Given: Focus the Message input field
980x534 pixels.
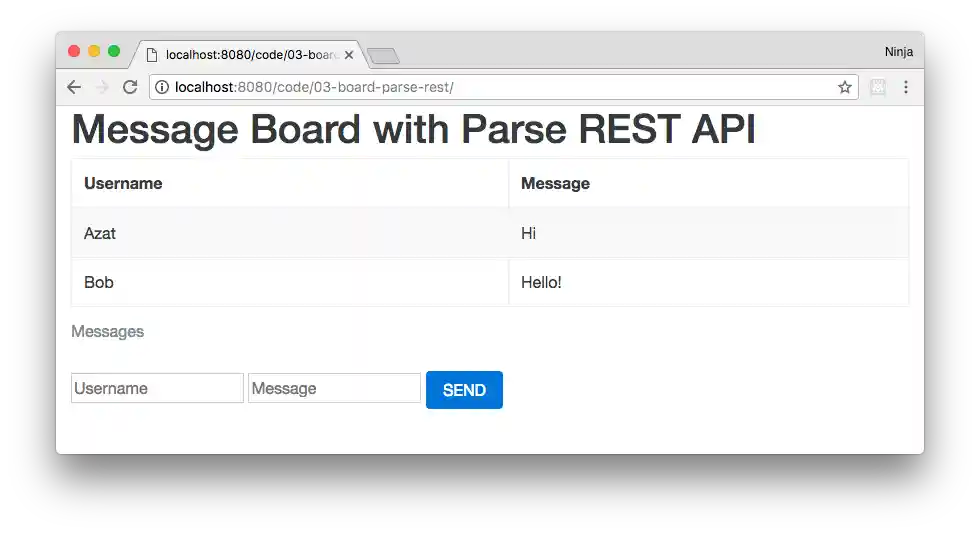Looking at the screenshot, I should [334, 388].
